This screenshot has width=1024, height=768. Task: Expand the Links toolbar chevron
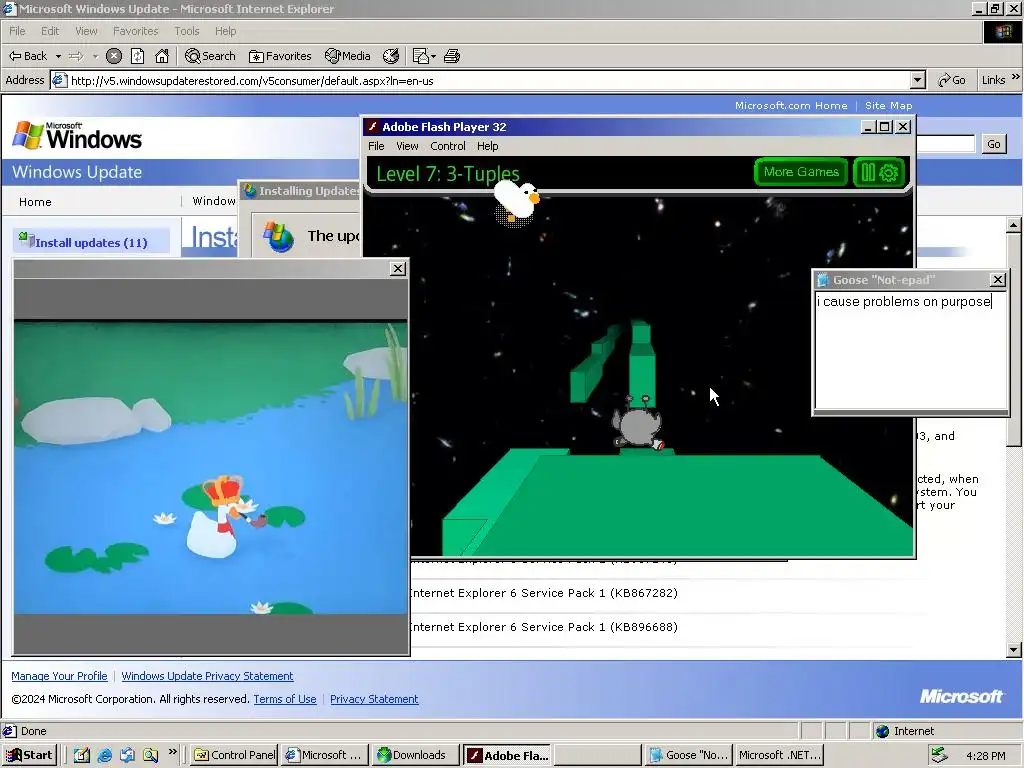1016,77
